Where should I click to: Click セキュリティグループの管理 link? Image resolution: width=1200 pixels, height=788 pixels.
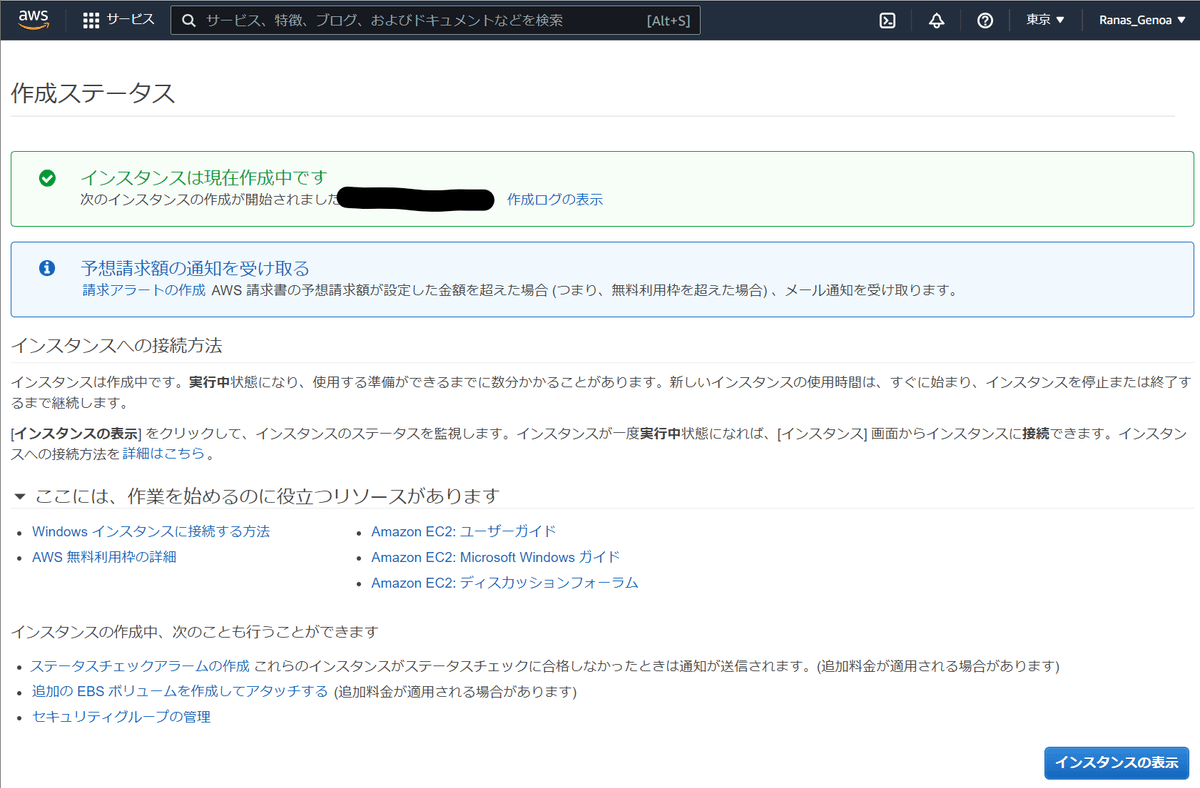click(121, 717)
